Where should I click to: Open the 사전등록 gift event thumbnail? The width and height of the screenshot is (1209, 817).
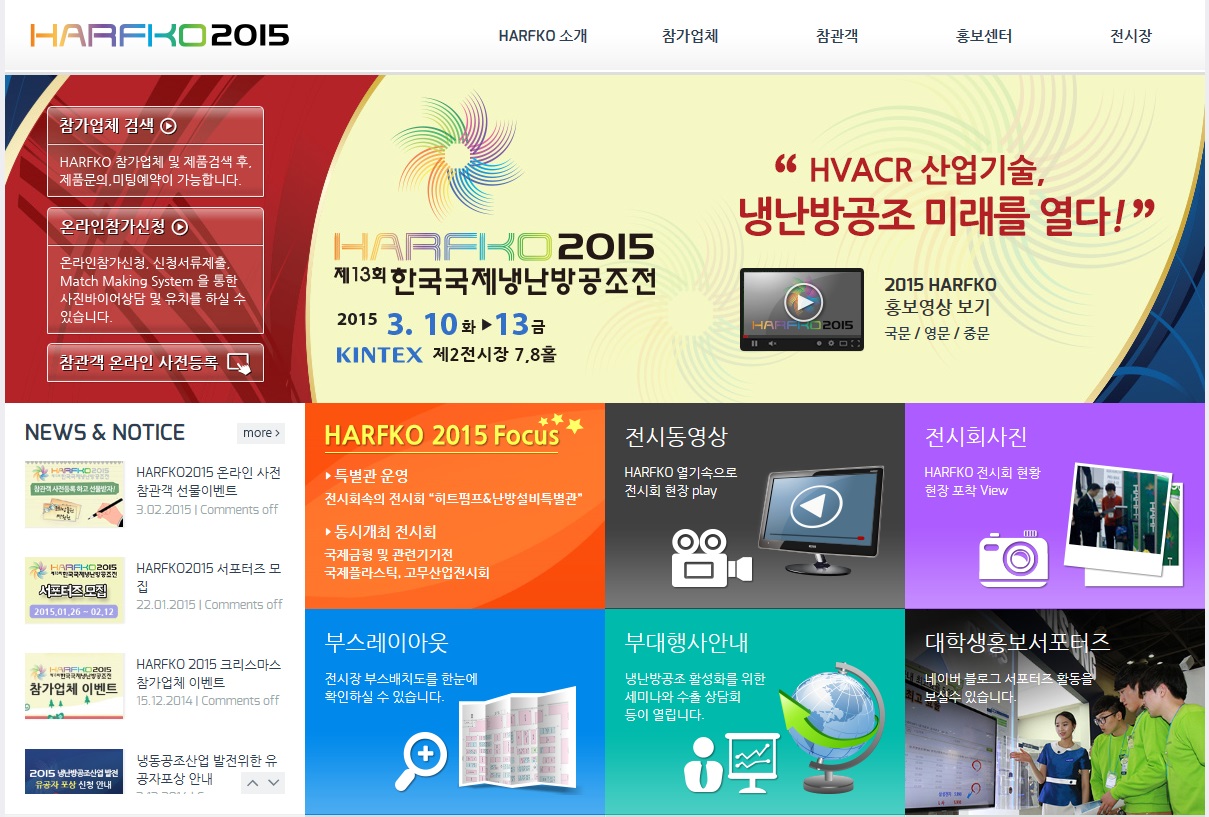(x=74, y=494)
